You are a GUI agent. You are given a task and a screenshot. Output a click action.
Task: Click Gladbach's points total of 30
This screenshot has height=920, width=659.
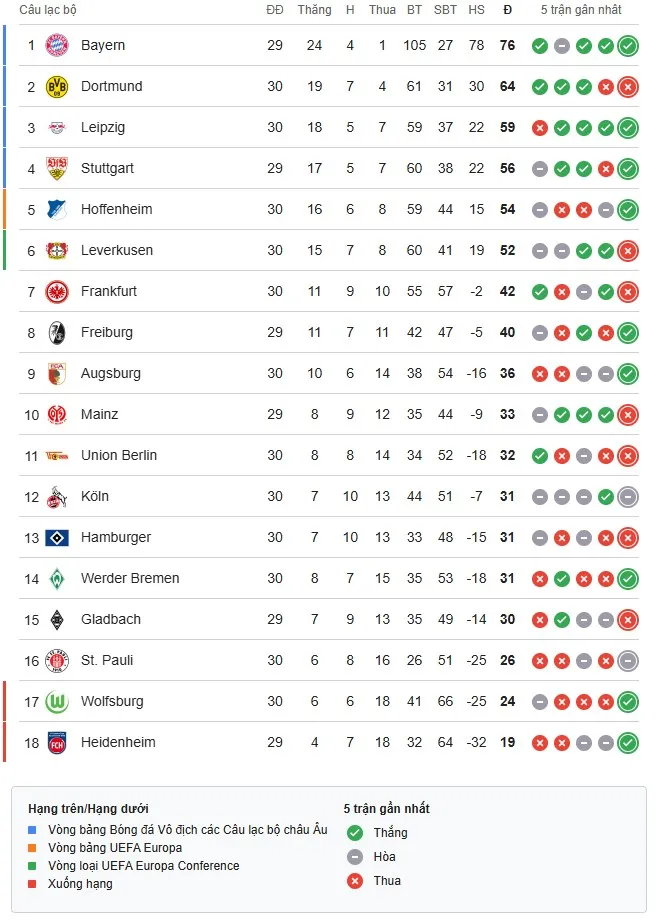pos(507,619)
